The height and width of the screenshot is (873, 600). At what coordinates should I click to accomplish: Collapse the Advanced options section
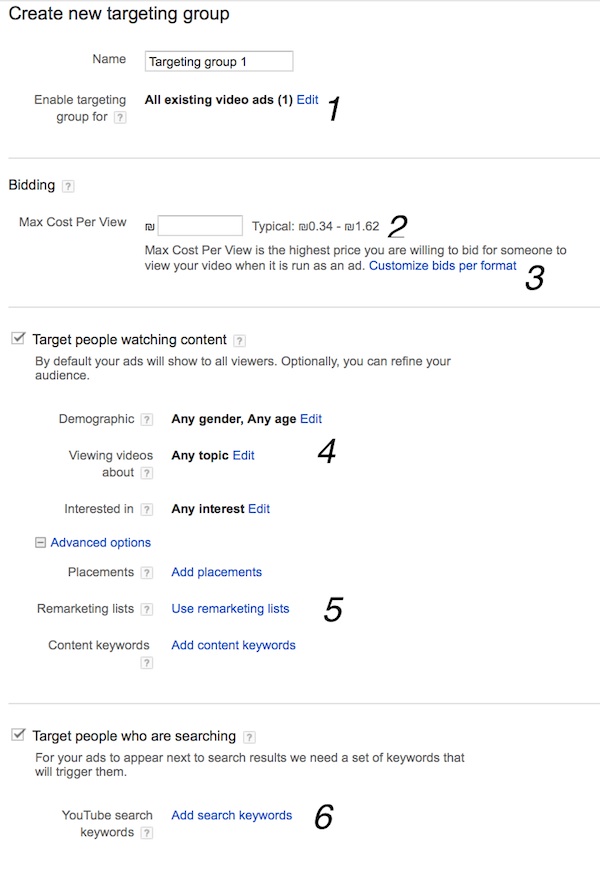(40, 542)
